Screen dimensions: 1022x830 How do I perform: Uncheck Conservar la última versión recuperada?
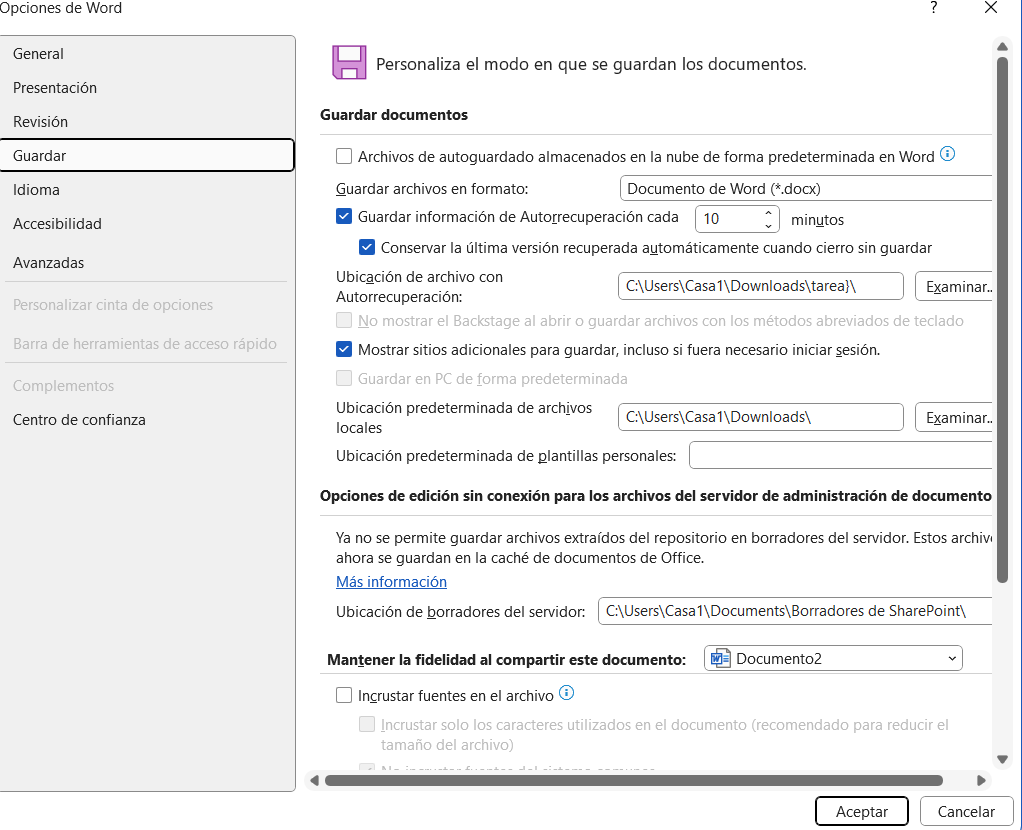coord(367,248)
